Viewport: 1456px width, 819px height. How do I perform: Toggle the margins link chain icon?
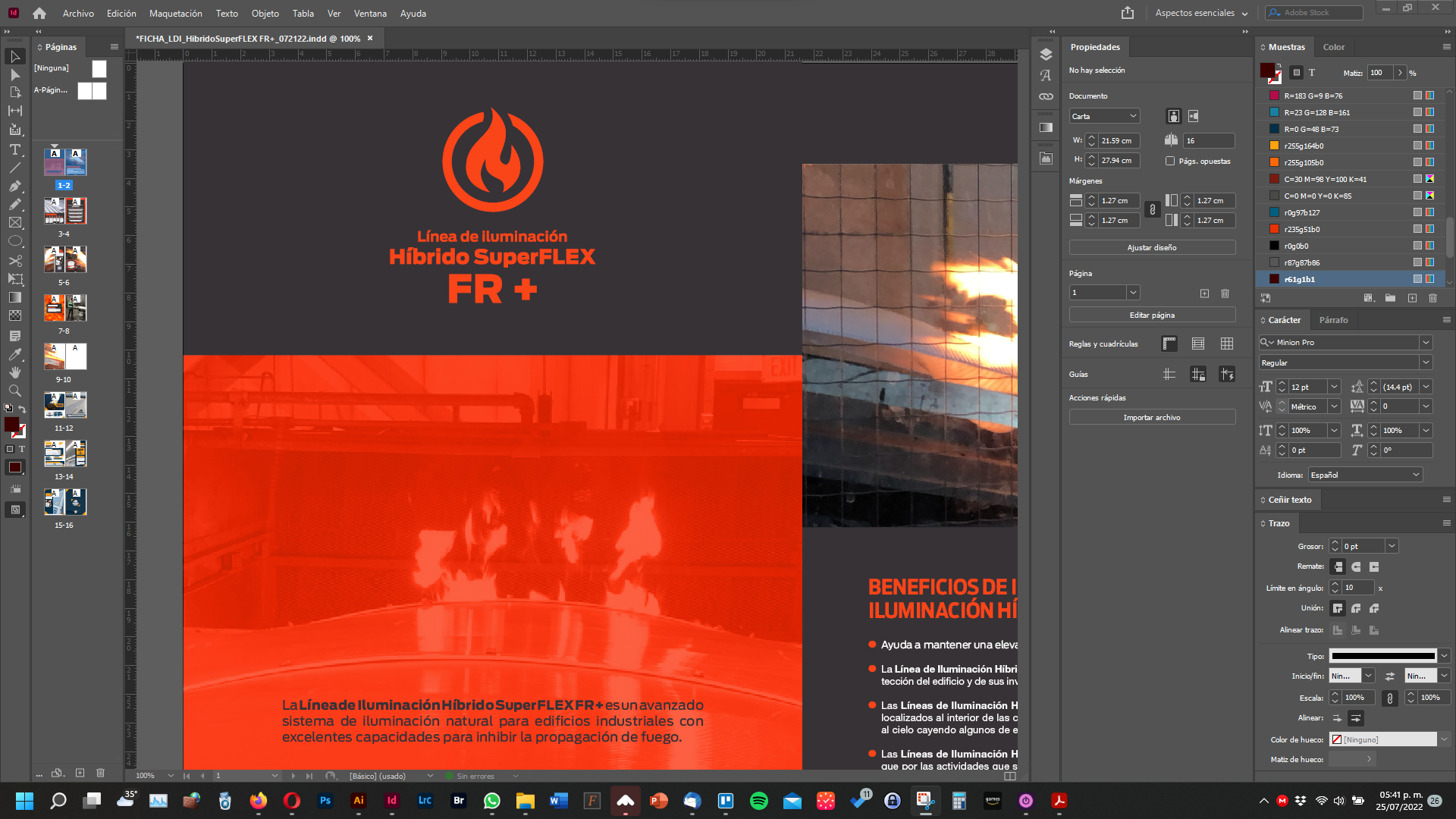[1153, 210]
